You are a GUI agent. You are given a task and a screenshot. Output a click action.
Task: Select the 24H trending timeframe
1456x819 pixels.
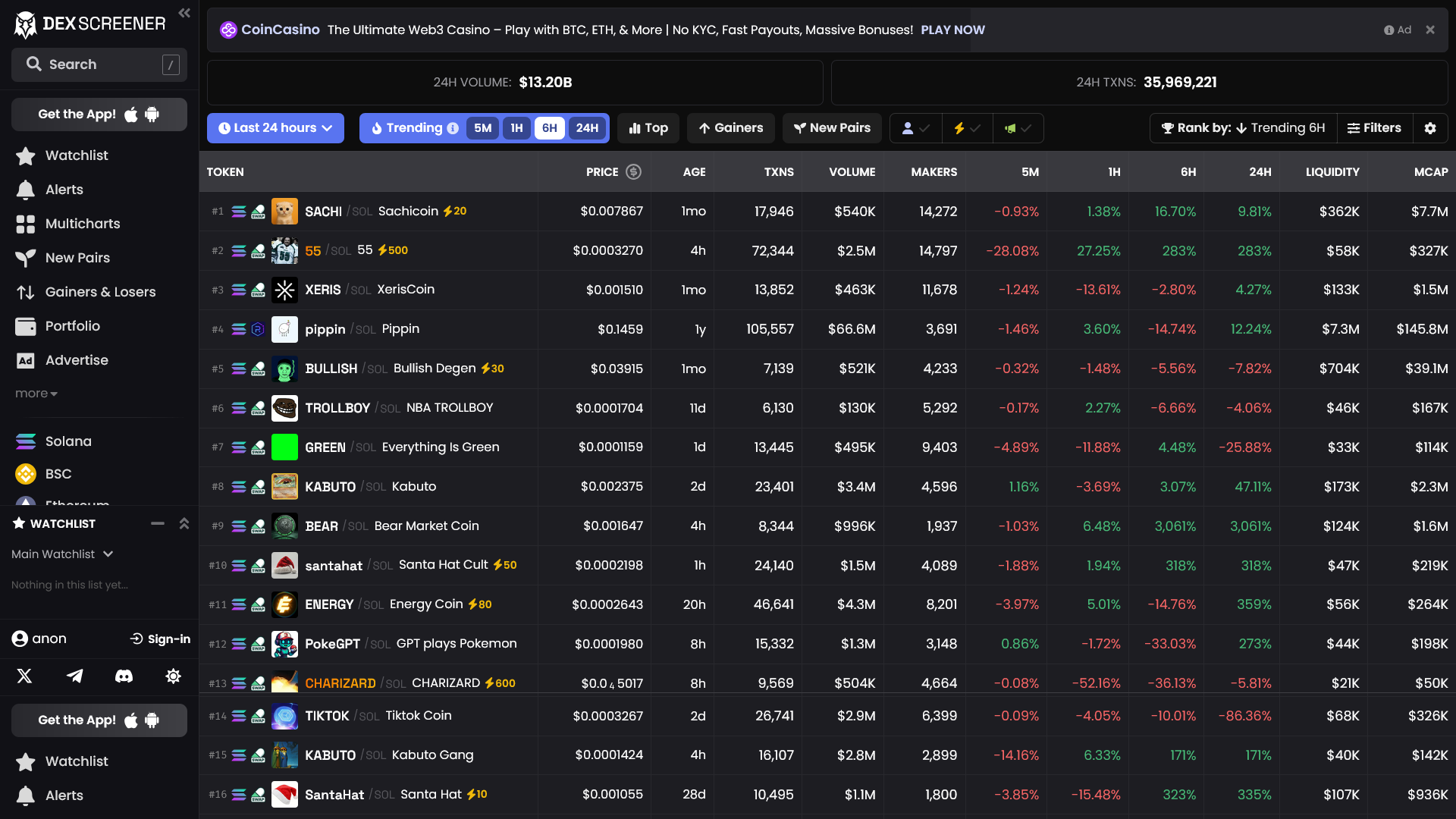pos(587,128)
